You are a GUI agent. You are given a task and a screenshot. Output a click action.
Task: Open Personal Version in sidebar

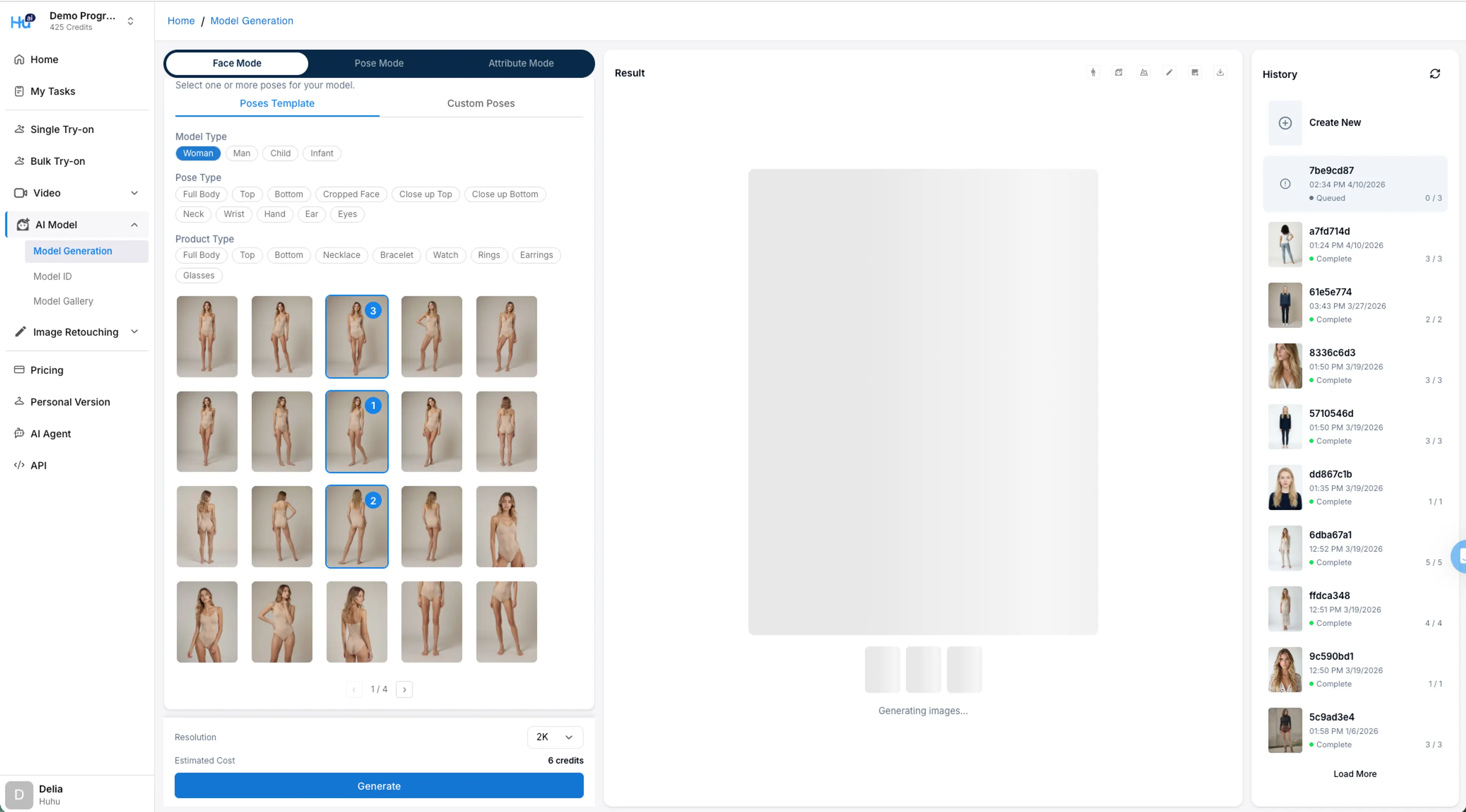point(77,401)
